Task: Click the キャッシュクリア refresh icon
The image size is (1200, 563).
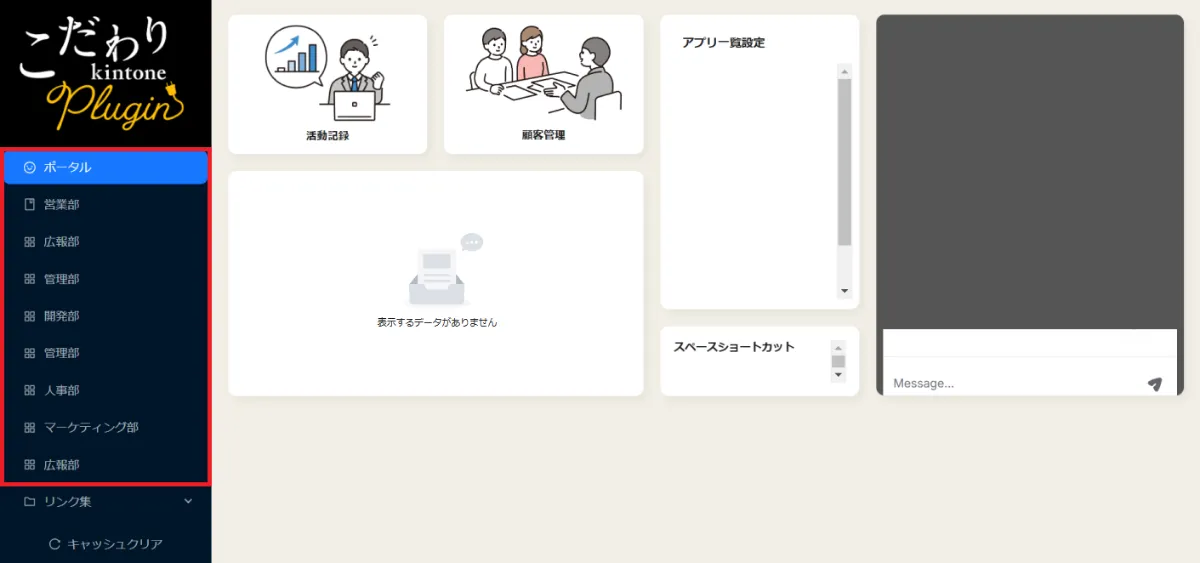Action: 55,544
